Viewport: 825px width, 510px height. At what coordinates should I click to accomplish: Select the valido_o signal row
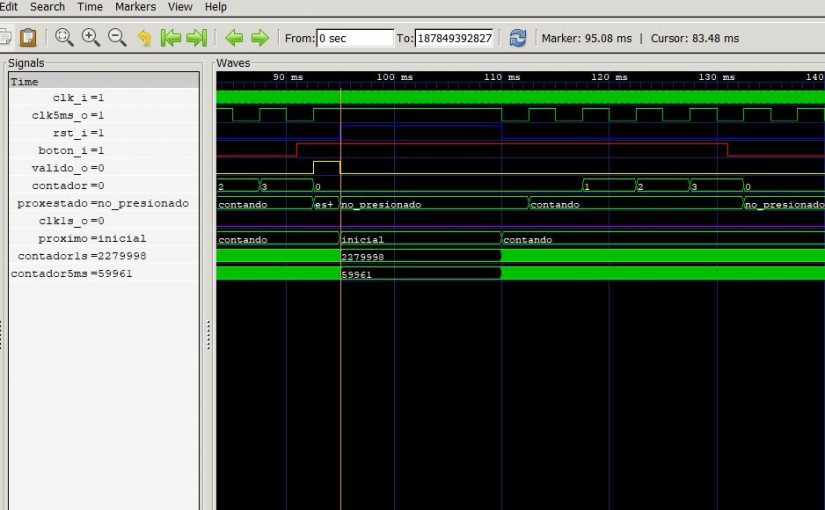[104, 168]
